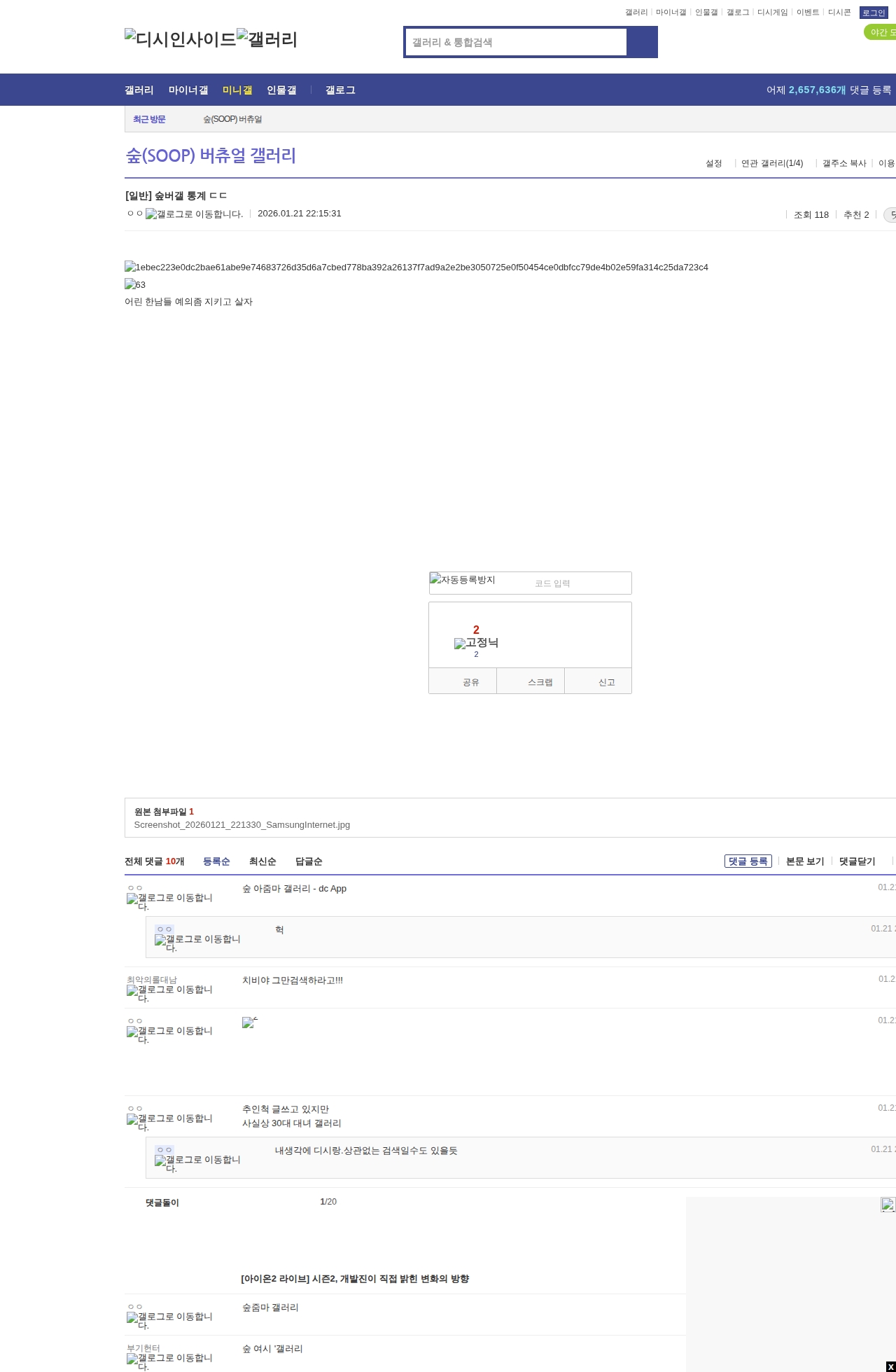This screenshot has width=896, height=1372.
Task: Click the 부기헌터 nickname
Action: [143, 1347]
